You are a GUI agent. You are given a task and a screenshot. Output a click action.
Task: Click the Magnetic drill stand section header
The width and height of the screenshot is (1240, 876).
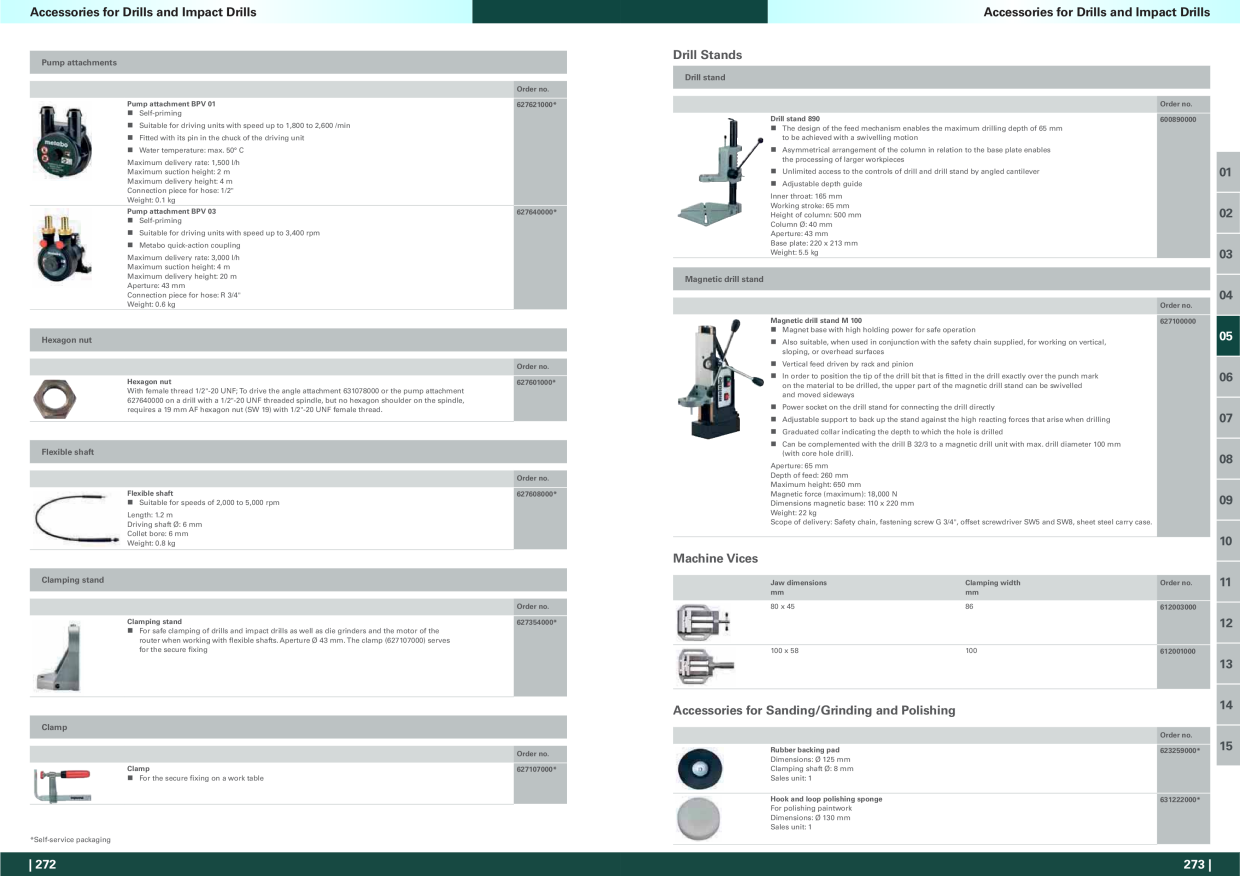click(x=941, y=279)
